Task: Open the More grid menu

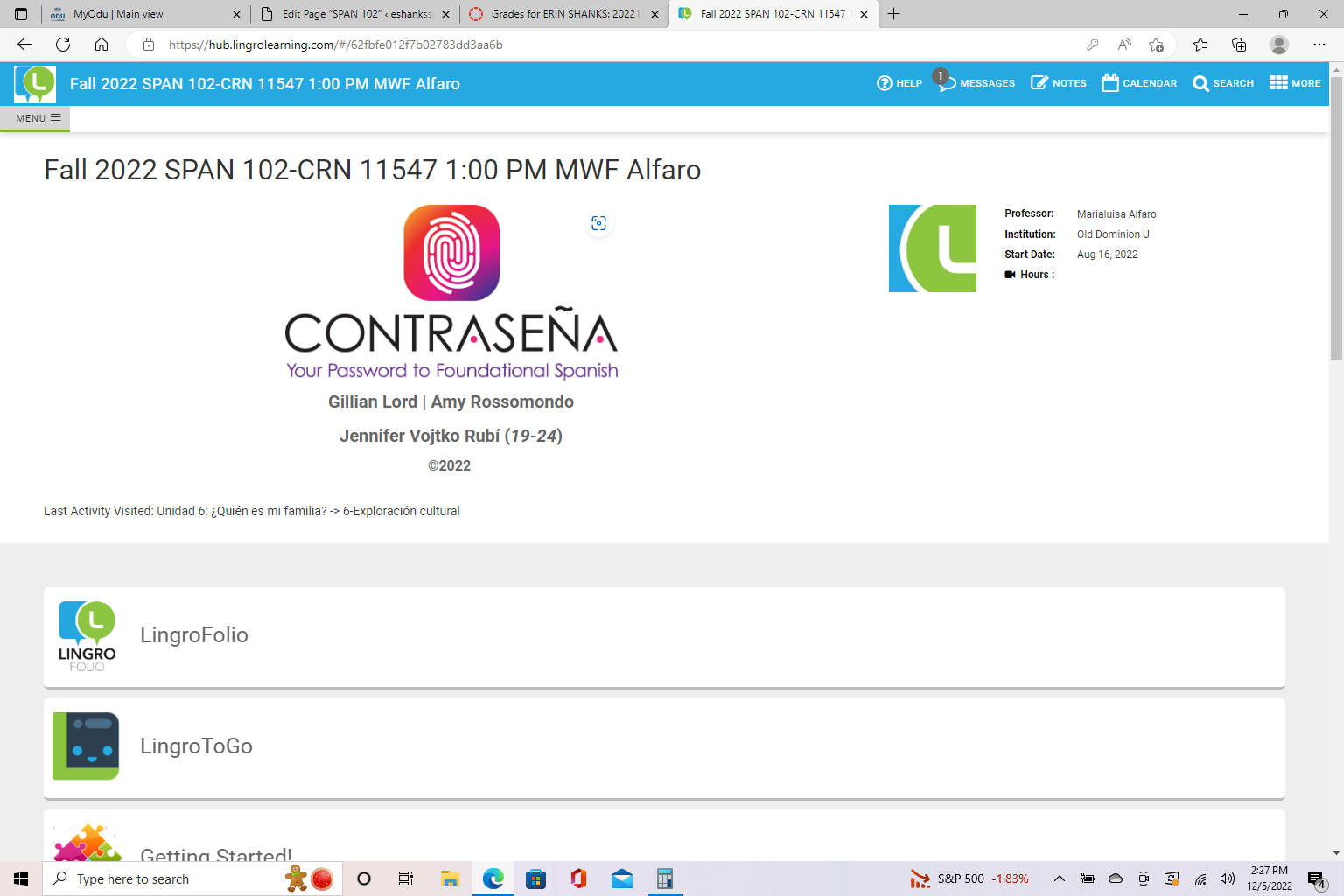Action: point(1295,83)
